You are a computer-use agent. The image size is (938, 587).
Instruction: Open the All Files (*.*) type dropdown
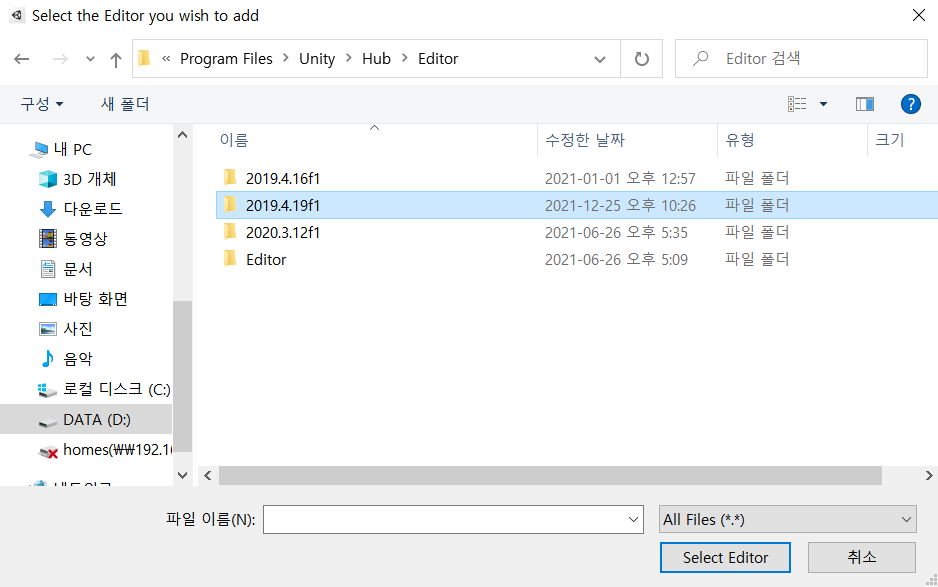[x=787, y=519]
